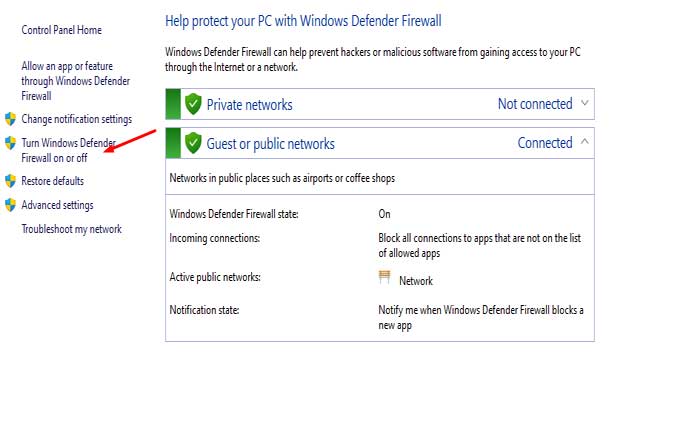Click shield icon next to Advanced settings
Image resolution: width=700 pixels, height=430 pixels.
coord(11,205)
